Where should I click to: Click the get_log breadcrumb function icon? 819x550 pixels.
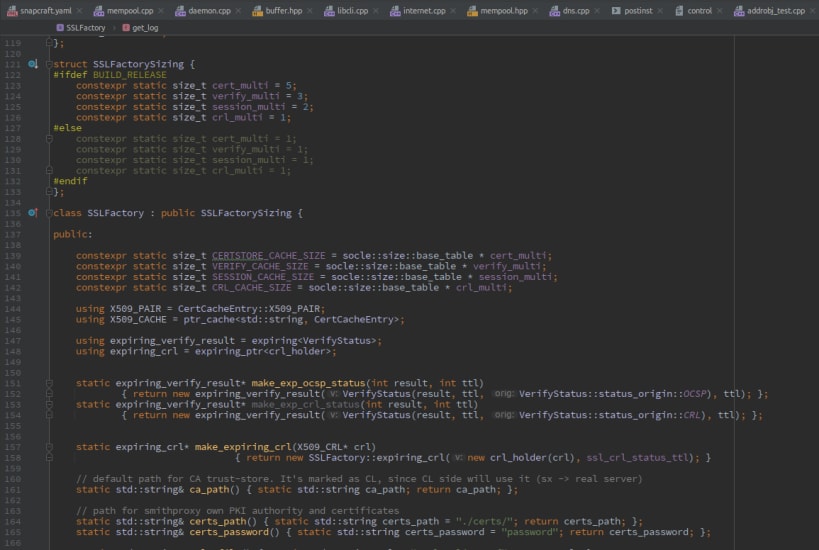tap(126, 28)
